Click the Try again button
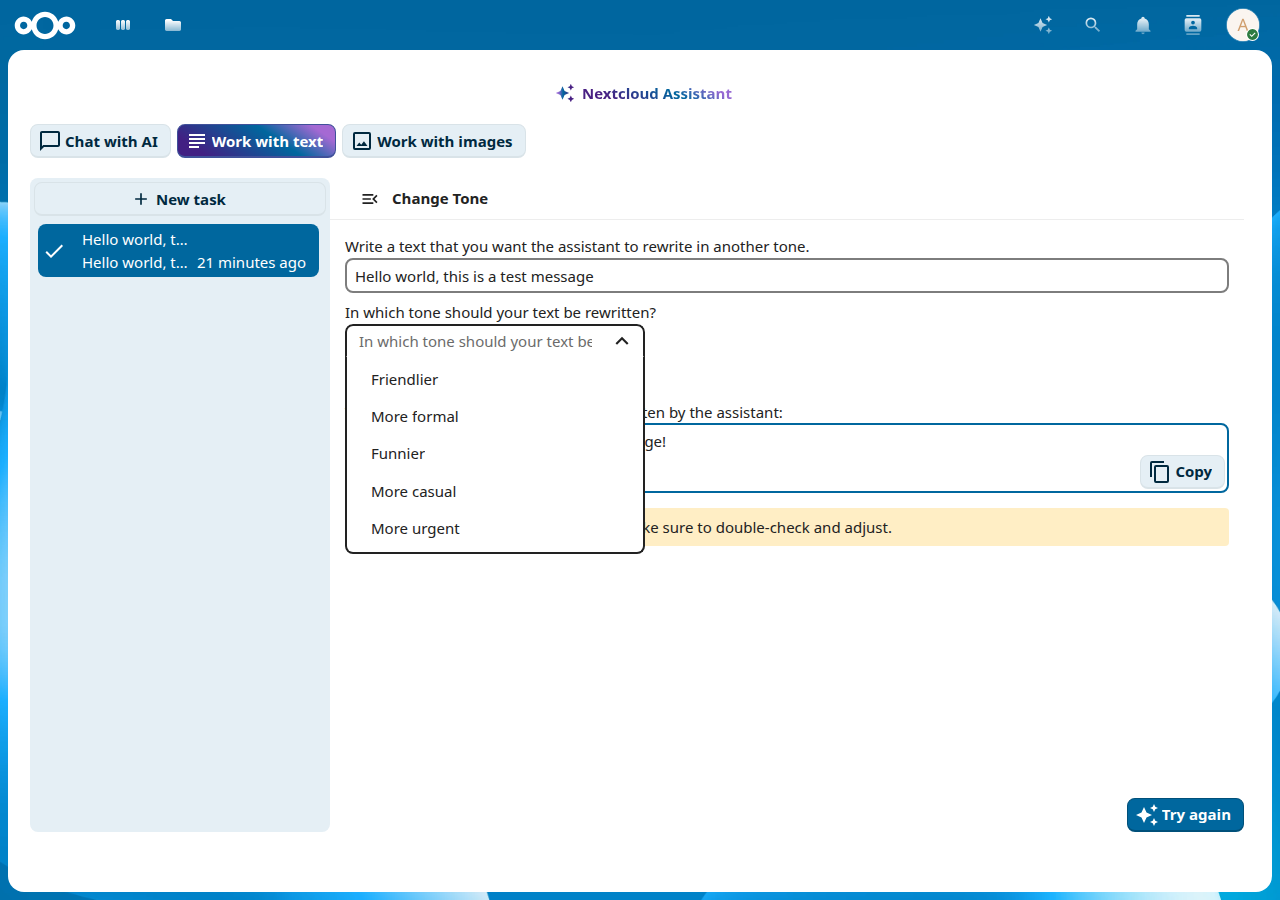The width and height of the screenshot is (1280, 900). point(1185,815)
